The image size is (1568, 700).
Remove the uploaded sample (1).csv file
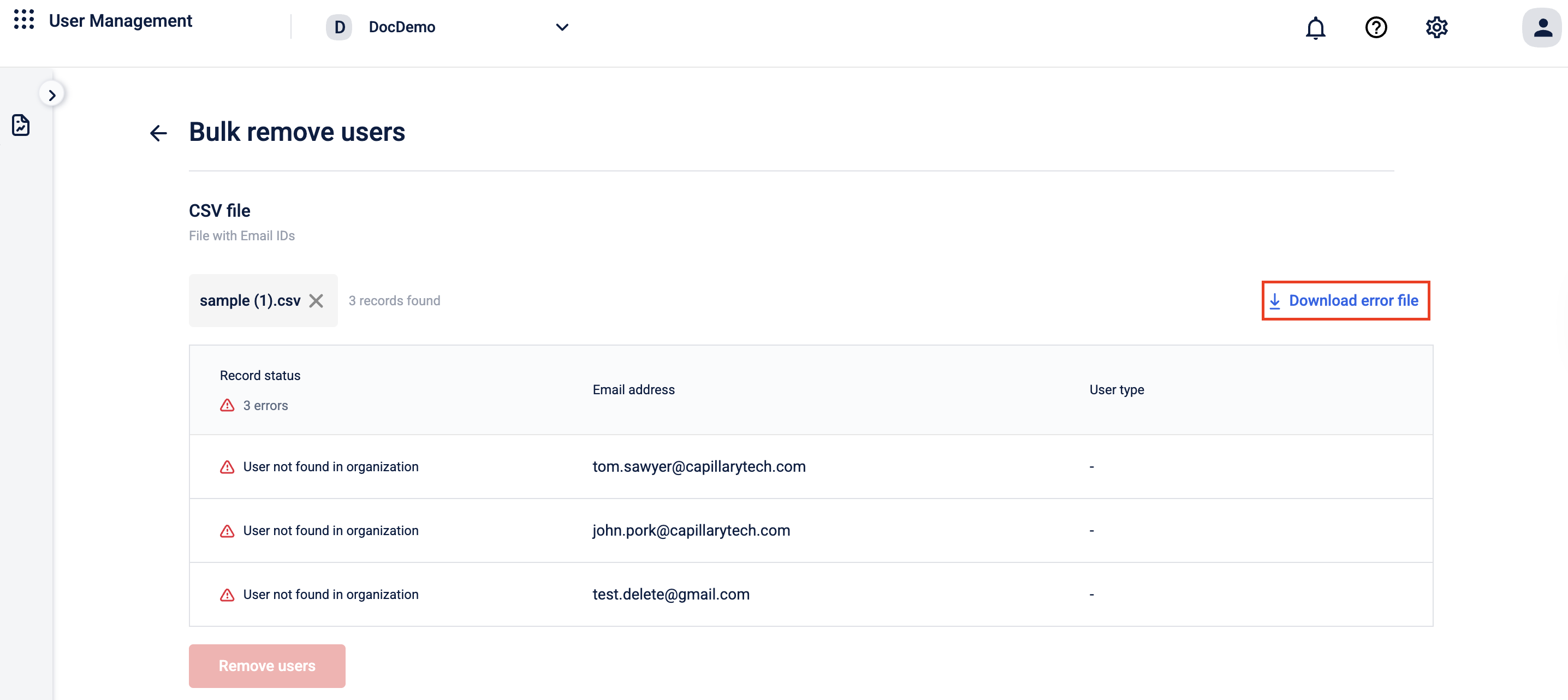316,301
